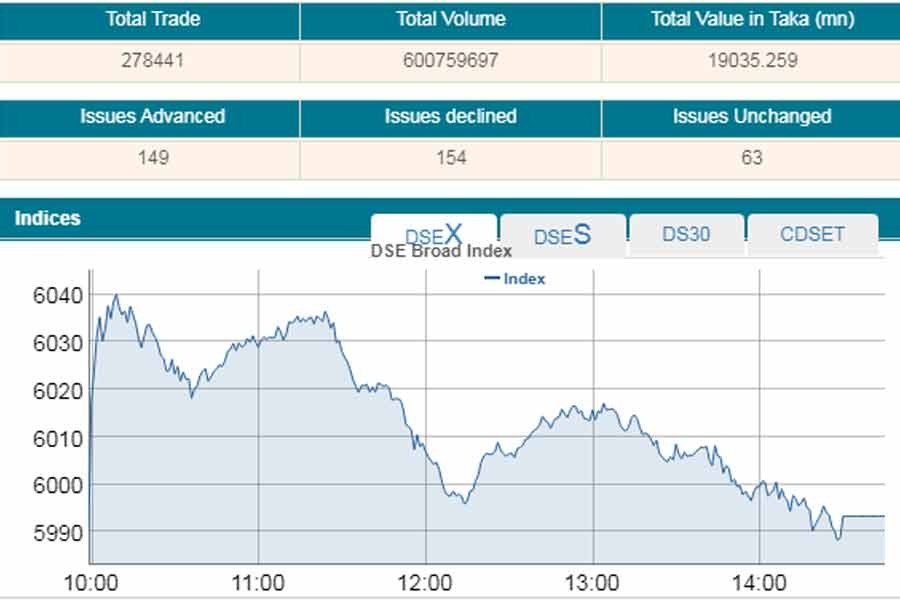
Task: Open the DSES index tab
Action: coord(562,235)
